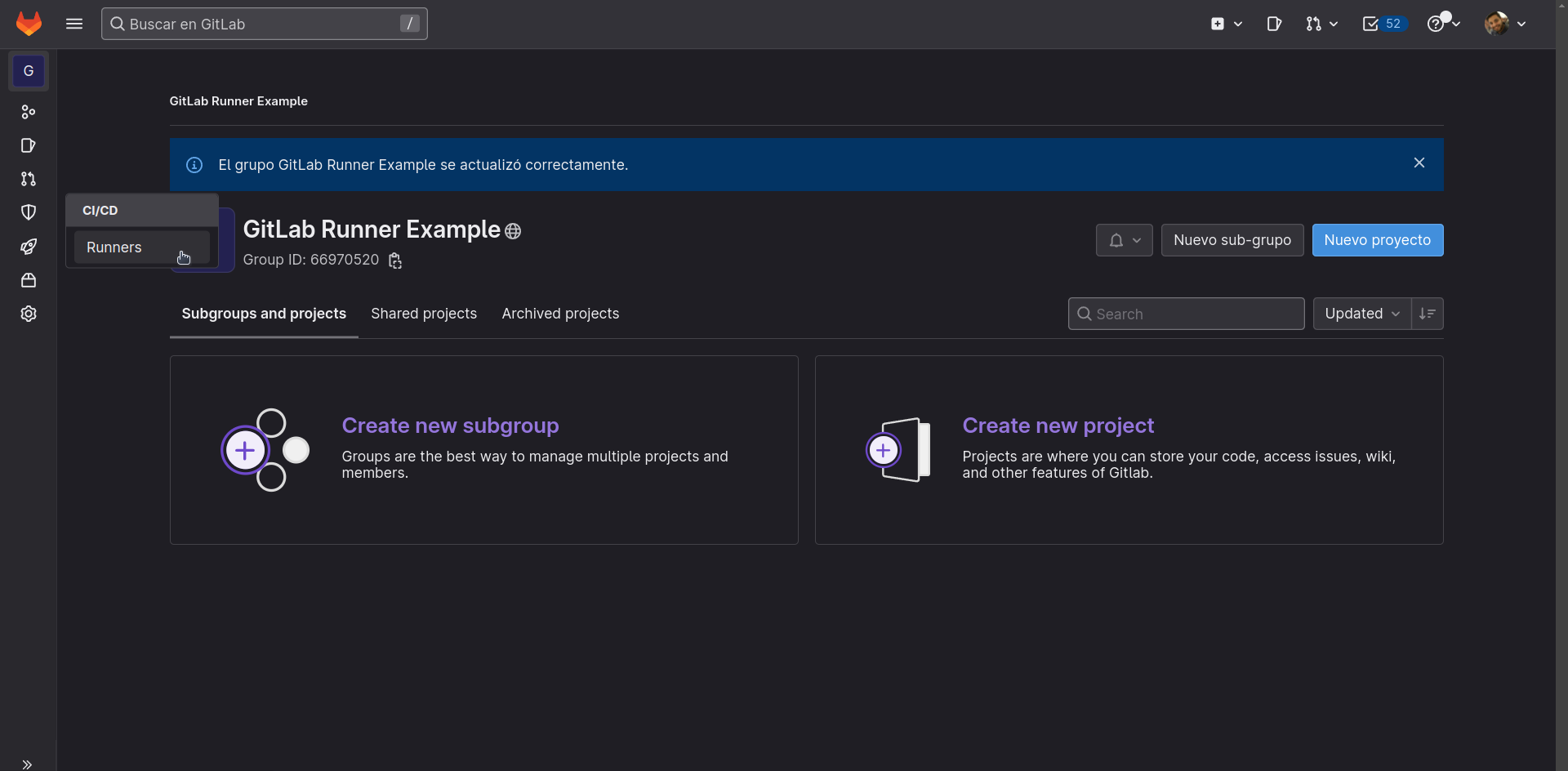Focus the Buscar en GitLab search field
Viewport: 1568px width, 771px height.
(264, 24)
